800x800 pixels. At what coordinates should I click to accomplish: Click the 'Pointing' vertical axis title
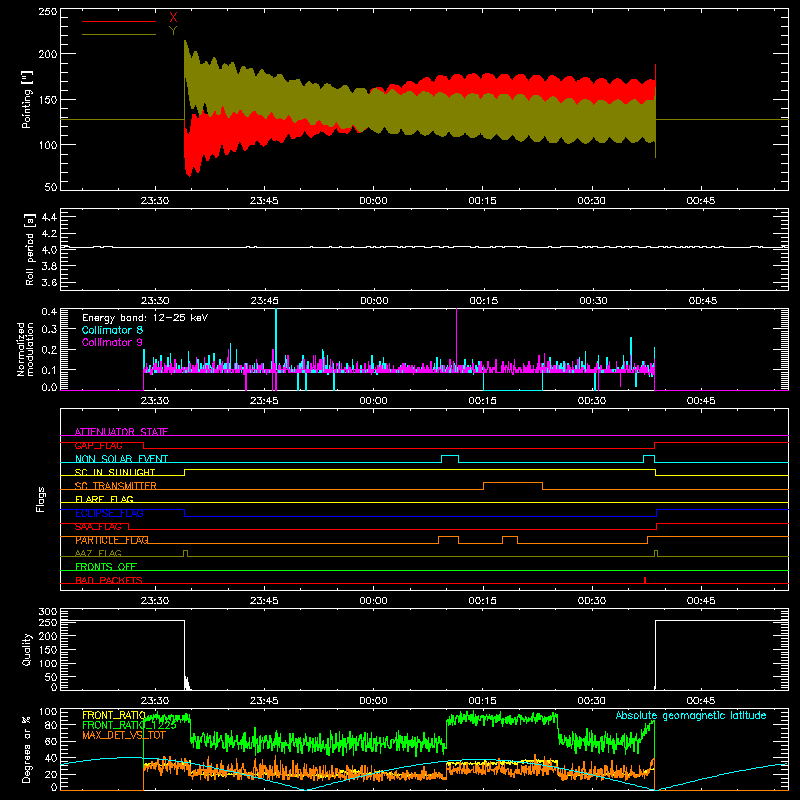[27, 99]
